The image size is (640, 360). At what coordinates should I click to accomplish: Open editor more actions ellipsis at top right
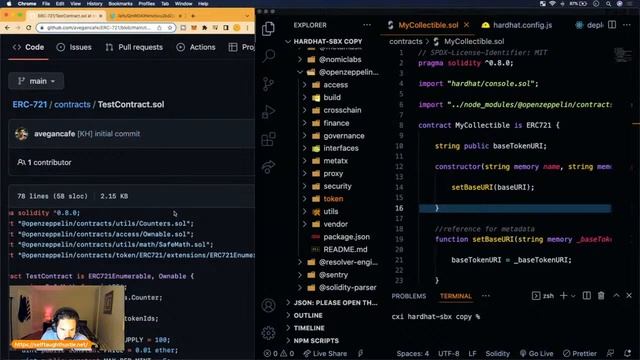point(627,25)
